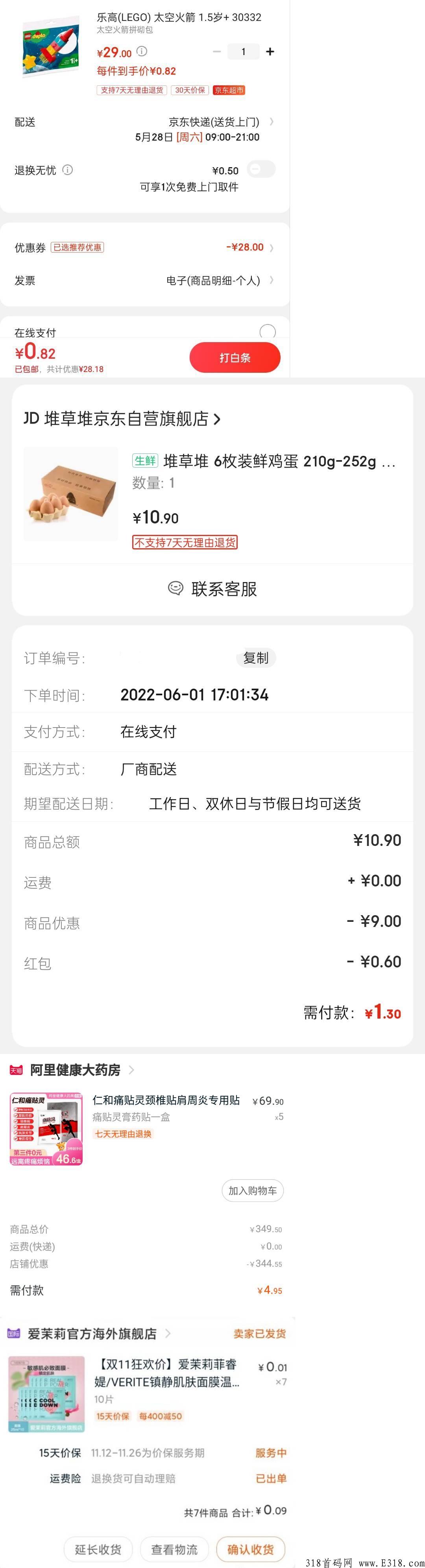Select the 在线支付 radio button

[x=267, y=332]
